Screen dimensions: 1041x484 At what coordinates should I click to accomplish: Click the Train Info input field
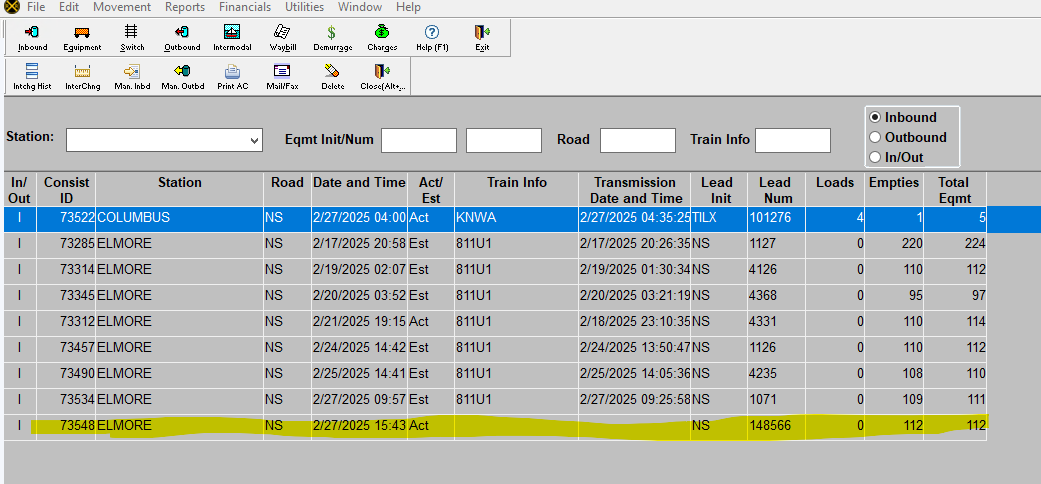tap(793, 140)
